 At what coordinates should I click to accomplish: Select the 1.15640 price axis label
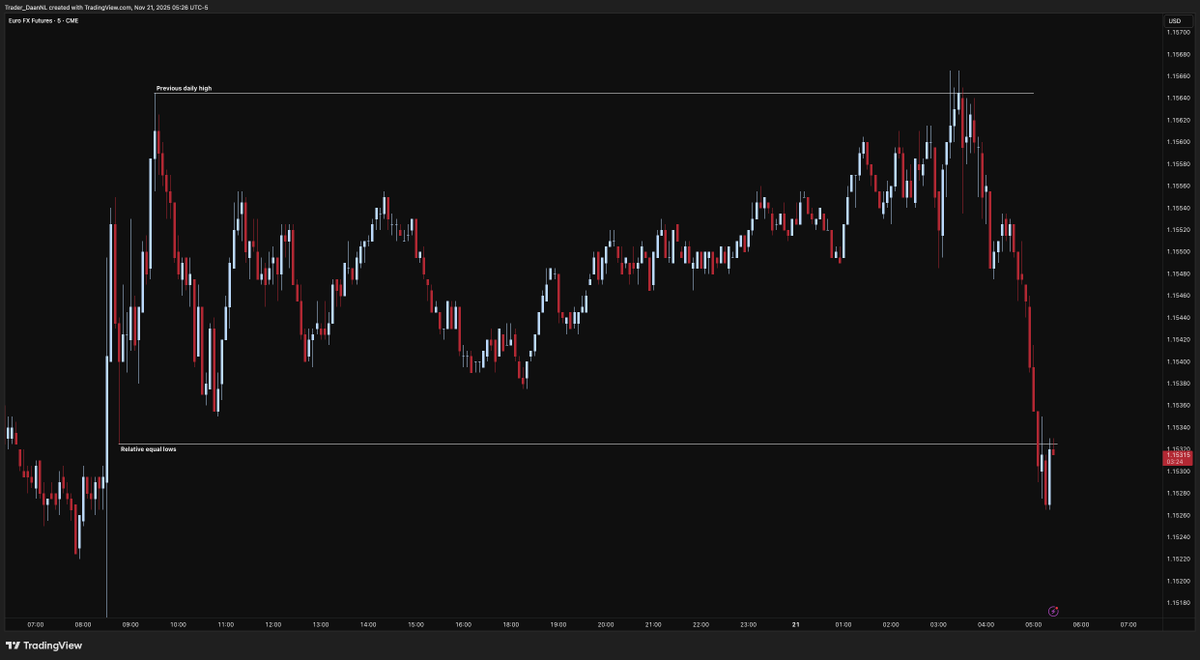coord(1178,98)
